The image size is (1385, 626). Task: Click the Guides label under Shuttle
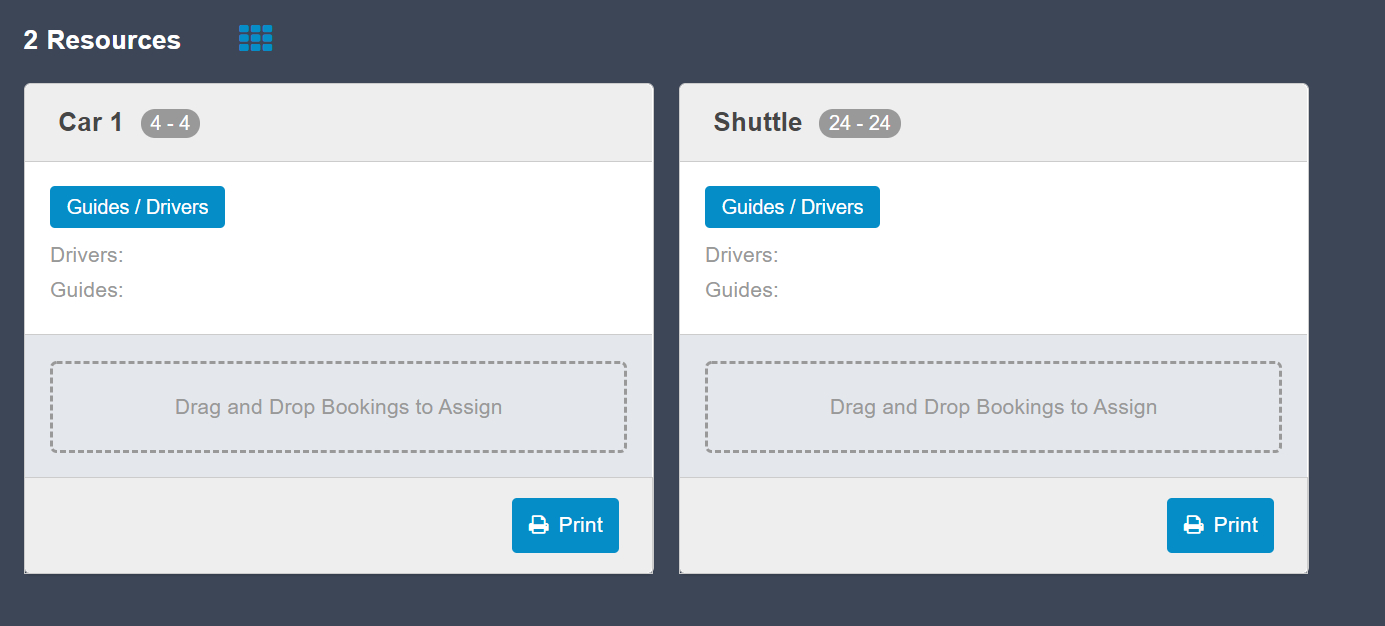(742, 290)
